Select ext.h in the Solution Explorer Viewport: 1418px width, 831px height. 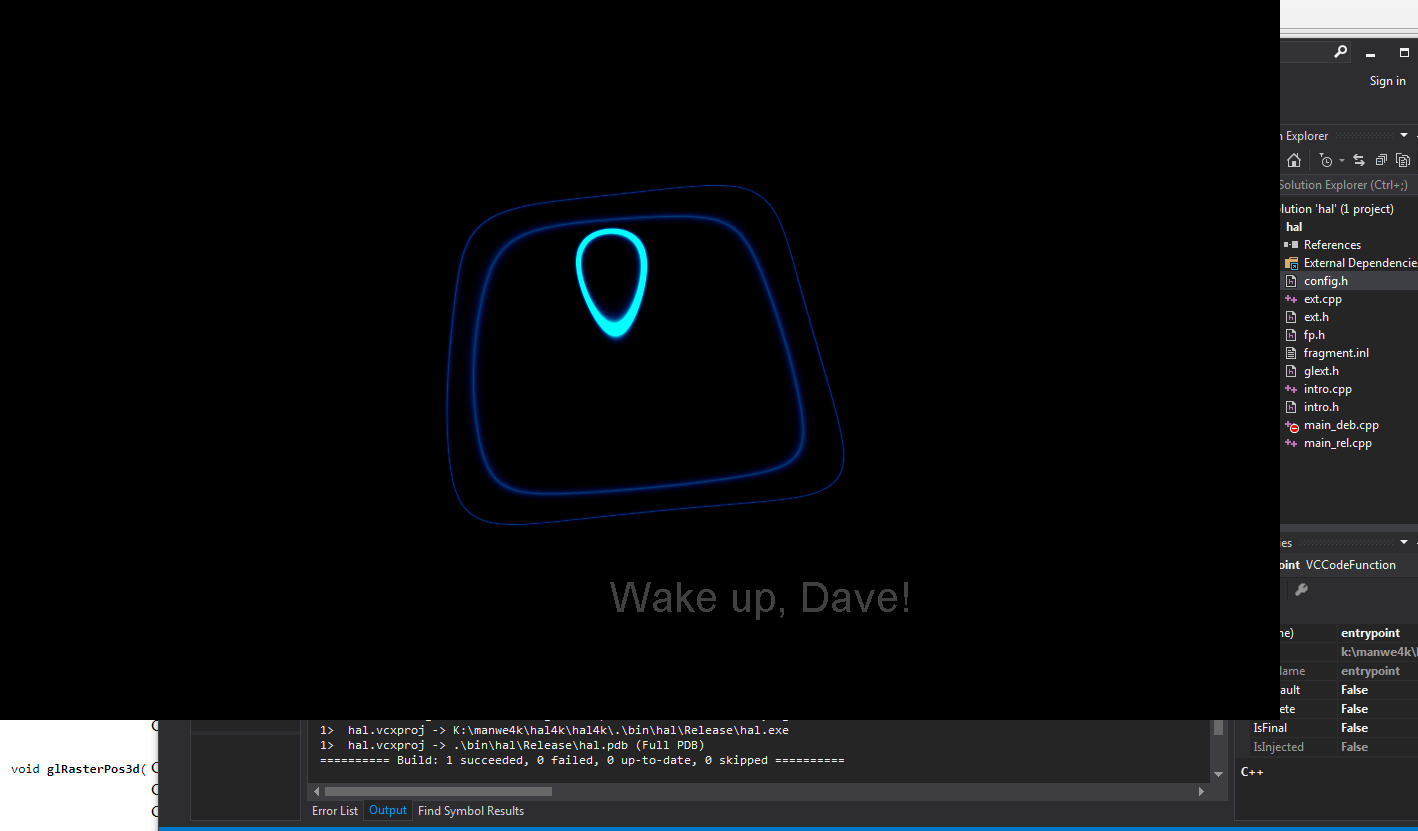point(1316,317)
